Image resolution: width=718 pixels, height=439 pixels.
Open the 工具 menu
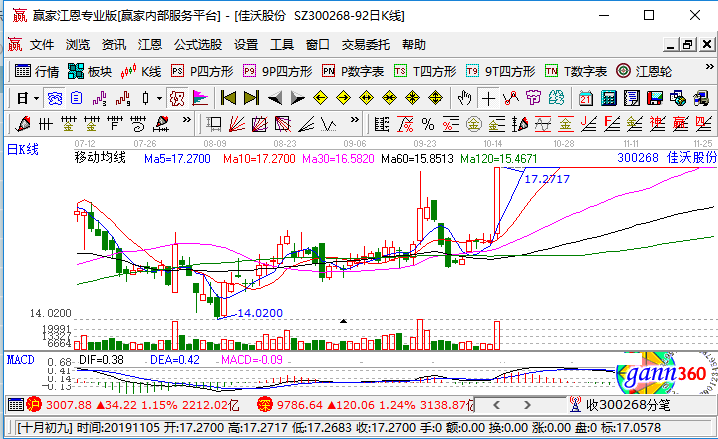click(282, 44)
